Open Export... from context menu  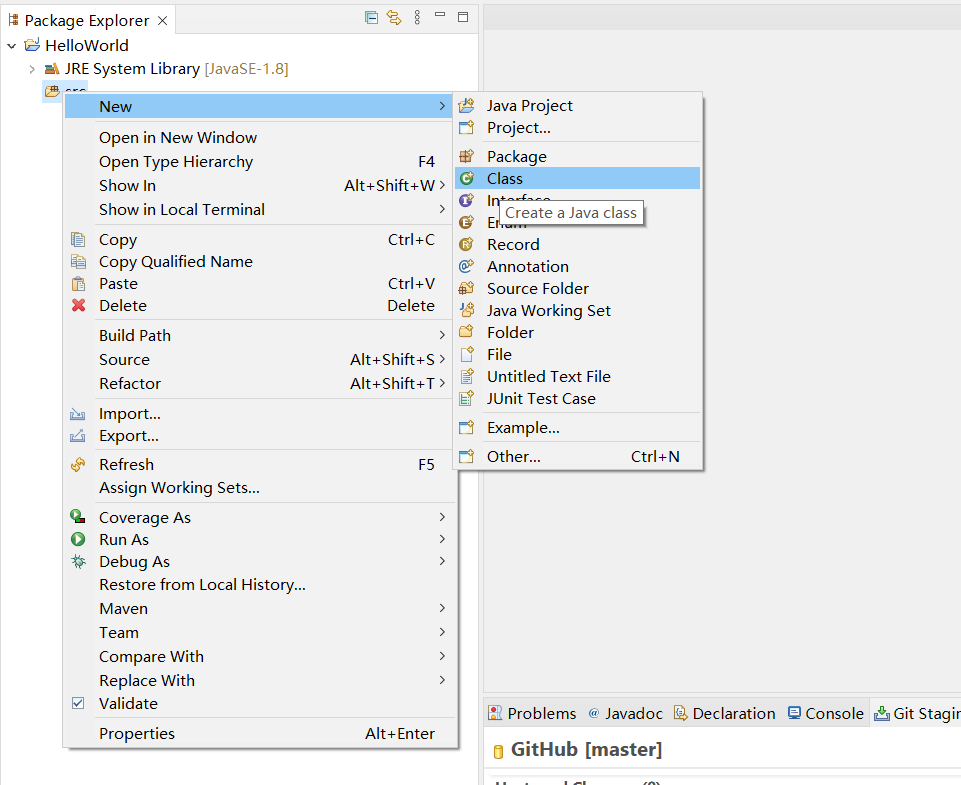pyautogui.click(x=260, y=436)
